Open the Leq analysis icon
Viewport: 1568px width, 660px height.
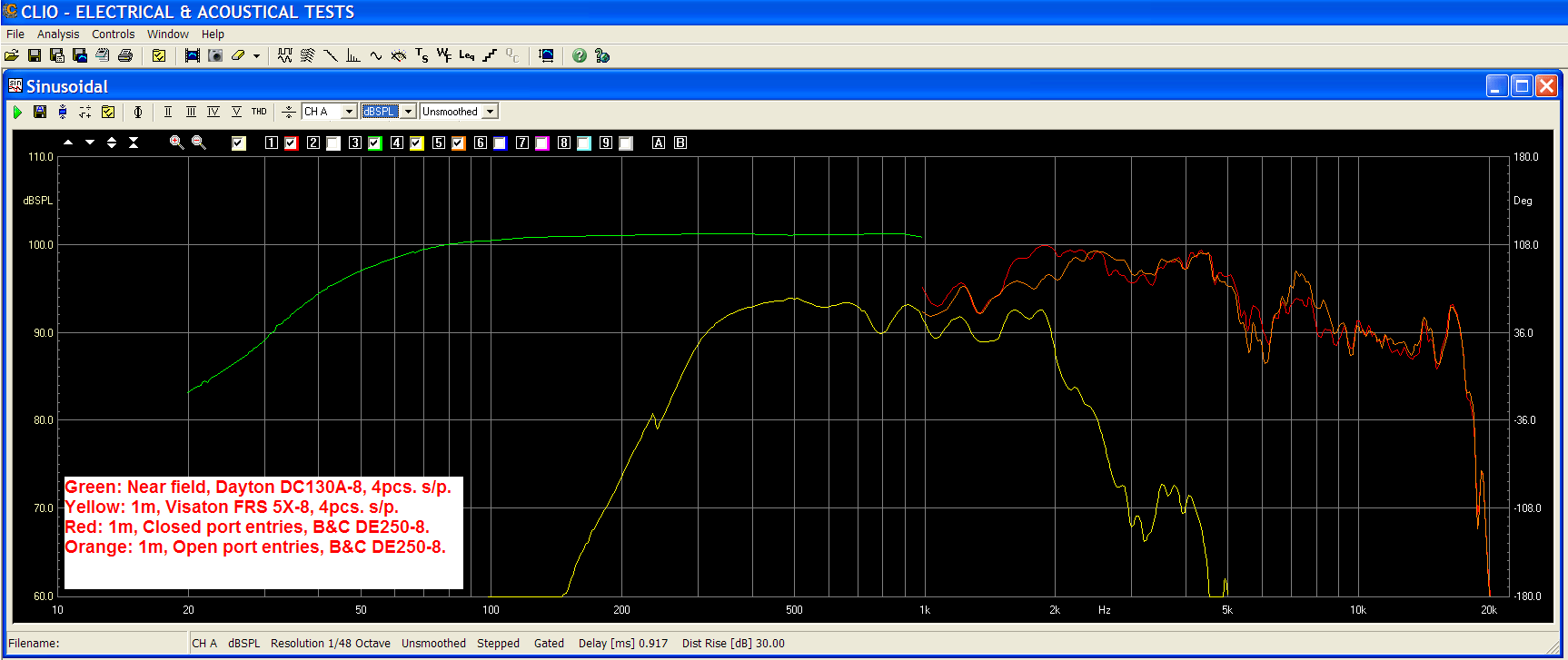(467, 55)
